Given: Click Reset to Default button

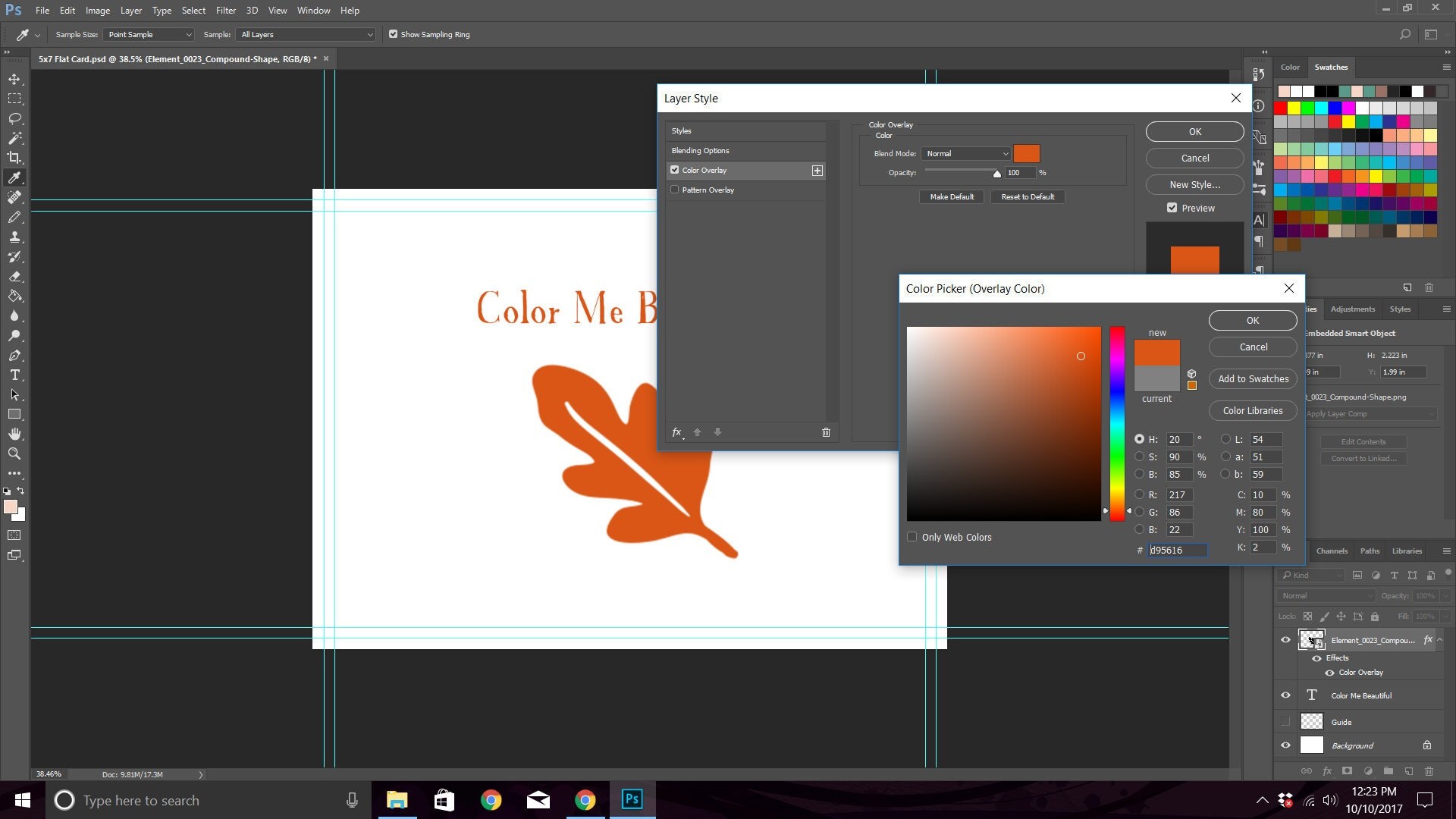Looking at the screenshot, I should 1028,197.
